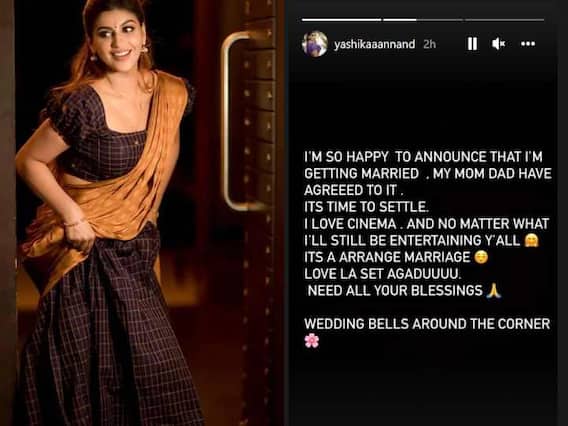Viewport: 568px width, 426px height.
Task: Click the NEED ALL YOUR BLESSINGS text
Action: coord(395,291)
